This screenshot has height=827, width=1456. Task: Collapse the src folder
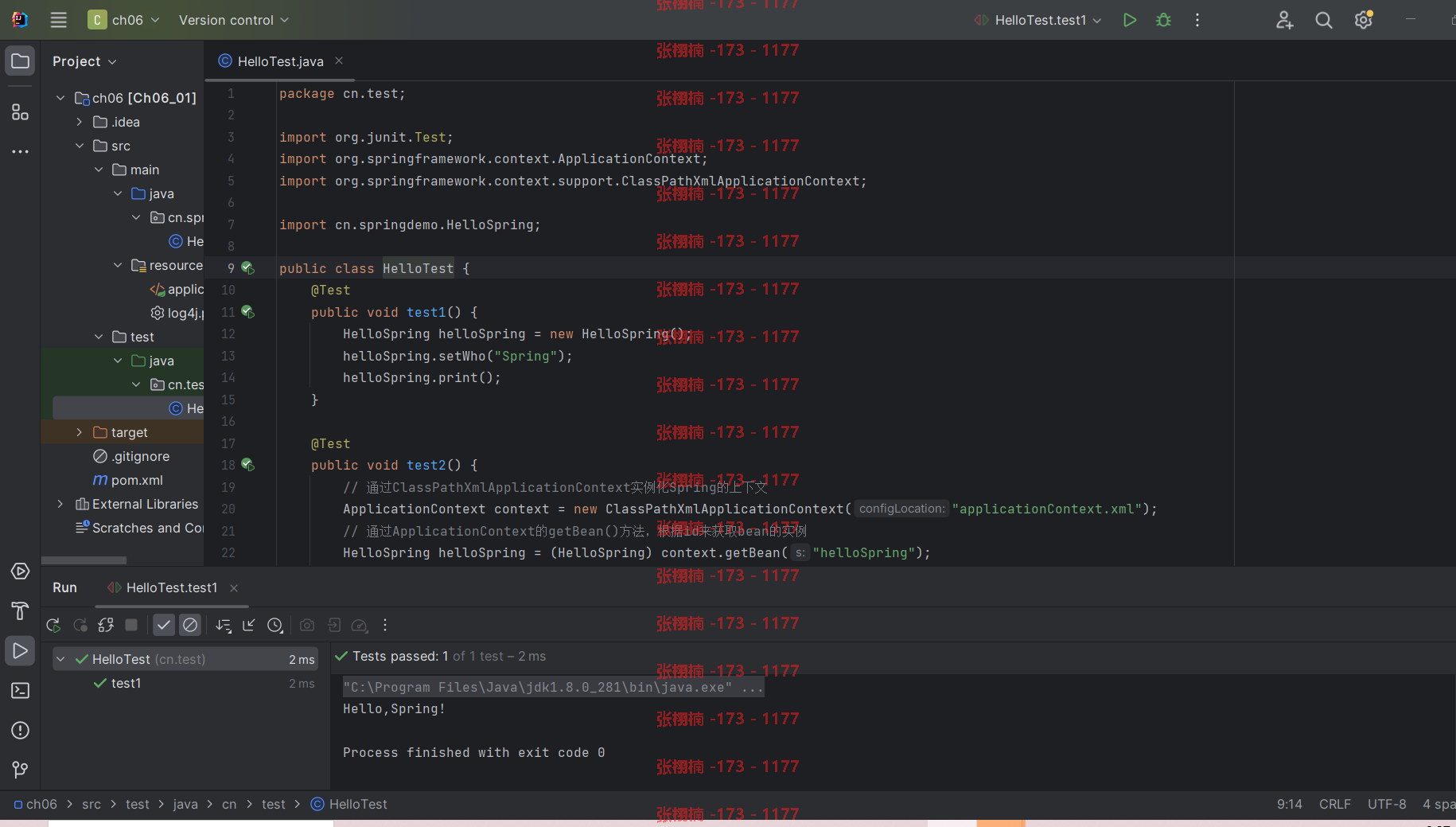(80, 146)
